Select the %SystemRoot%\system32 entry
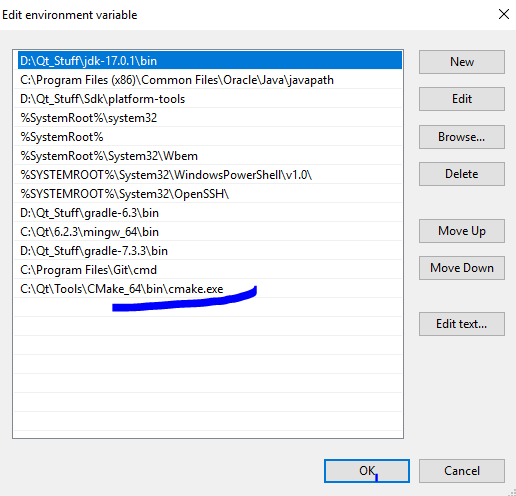Screen dimensions: 516x496 210,118
